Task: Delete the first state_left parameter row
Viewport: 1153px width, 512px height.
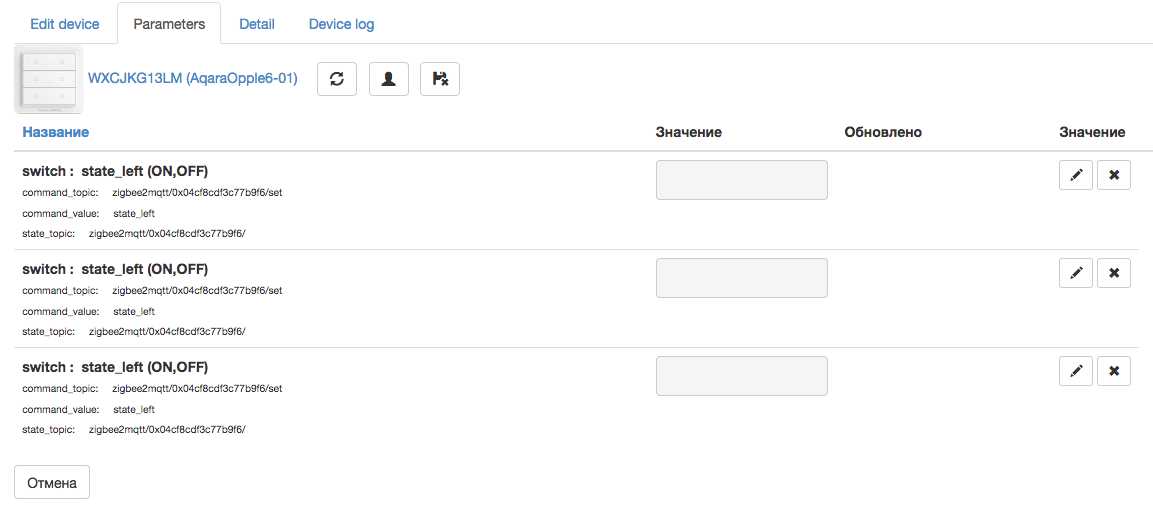Action: point(1114,175)
